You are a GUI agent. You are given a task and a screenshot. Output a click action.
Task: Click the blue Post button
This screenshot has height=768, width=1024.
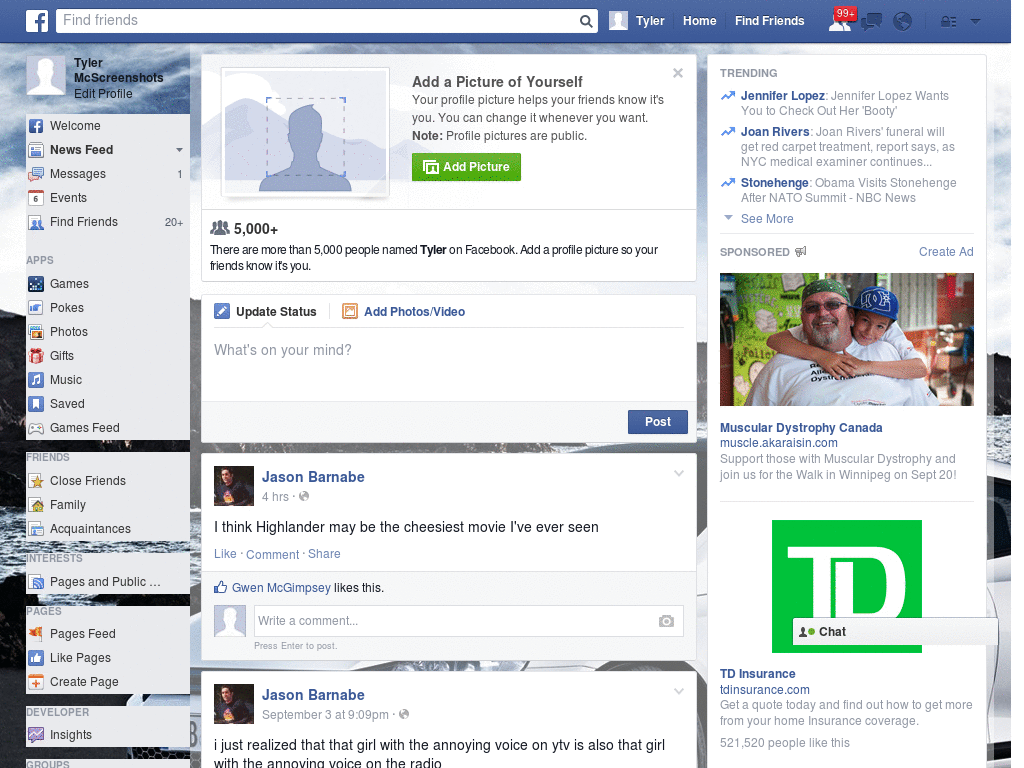point(658,422)
